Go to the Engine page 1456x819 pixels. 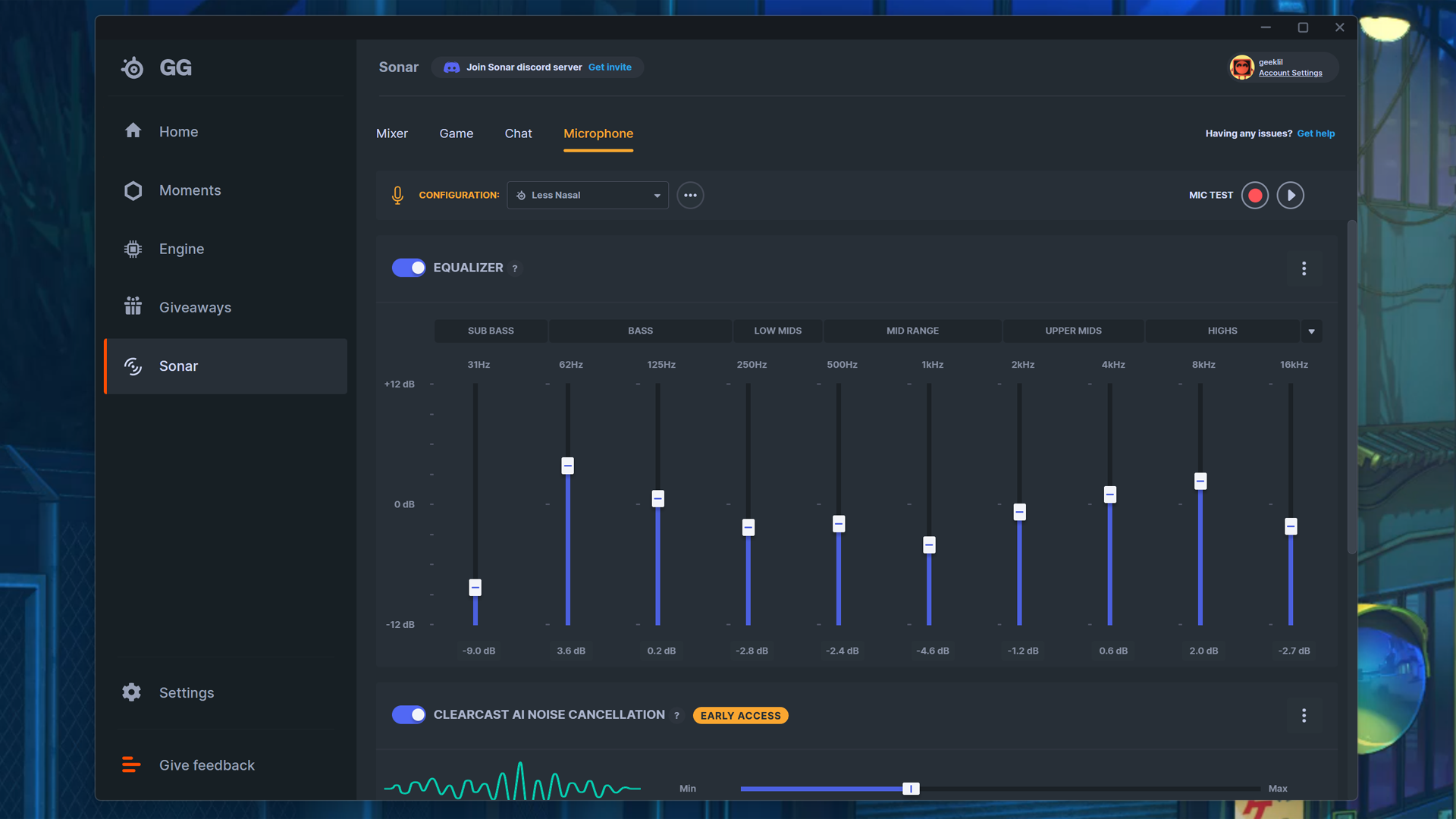click(225, 249)
